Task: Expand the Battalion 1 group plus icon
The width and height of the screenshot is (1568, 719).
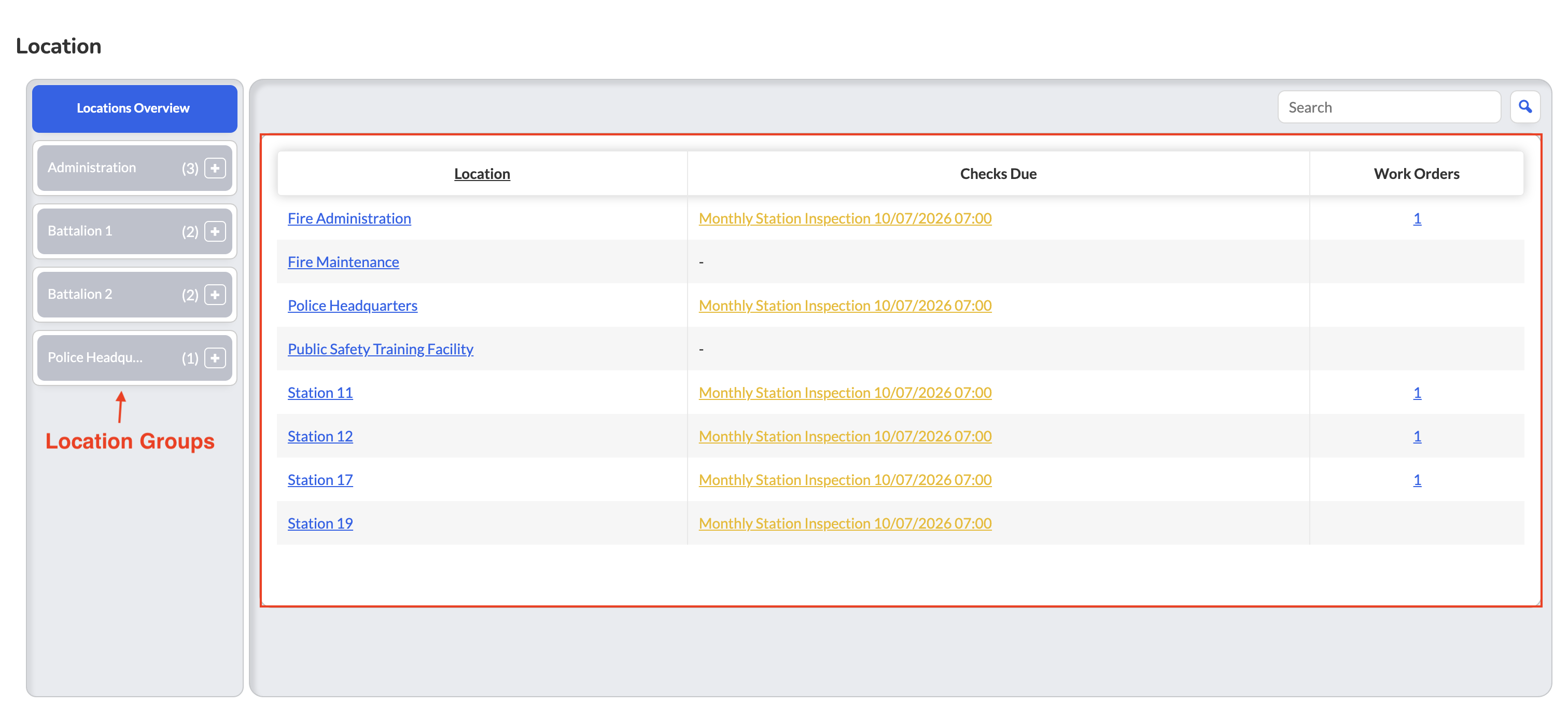Action: click(215, 231)
